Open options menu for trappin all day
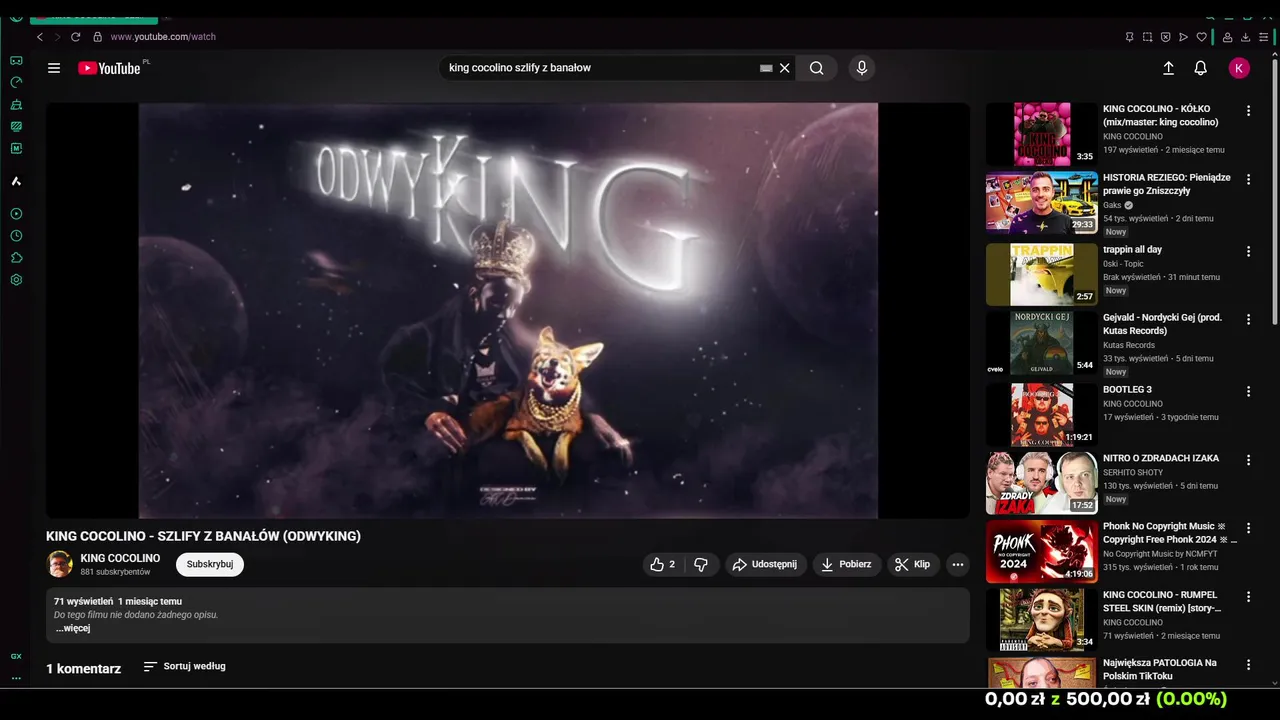 click(1248, 252)
